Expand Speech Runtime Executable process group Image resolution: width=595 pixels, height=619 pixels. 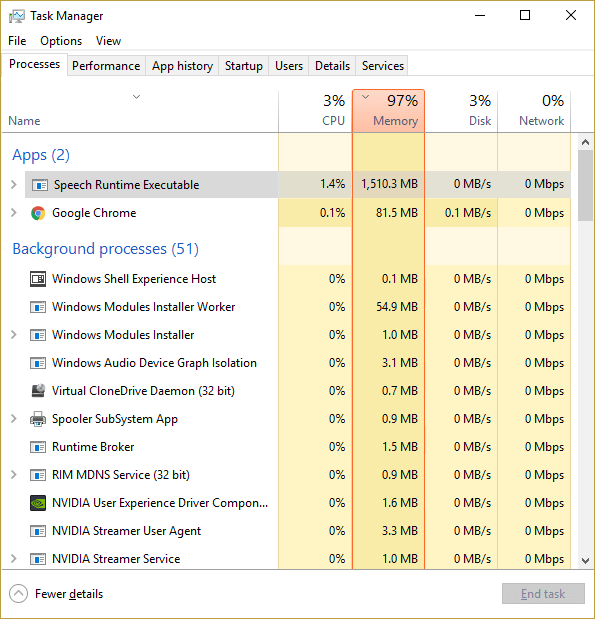tap(14, 184)
